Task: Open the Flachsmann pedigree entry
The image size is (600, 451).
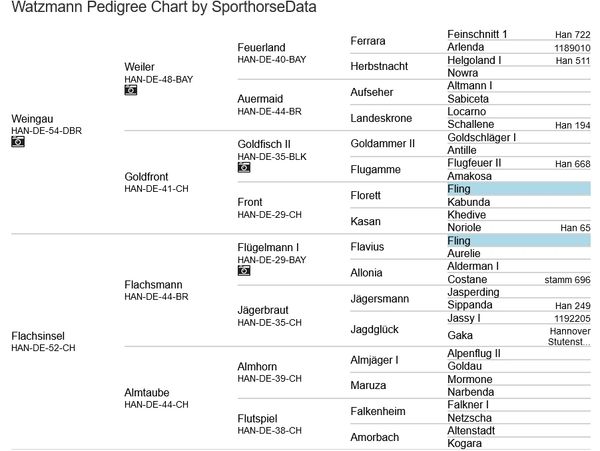Action: tap(156, 284)
